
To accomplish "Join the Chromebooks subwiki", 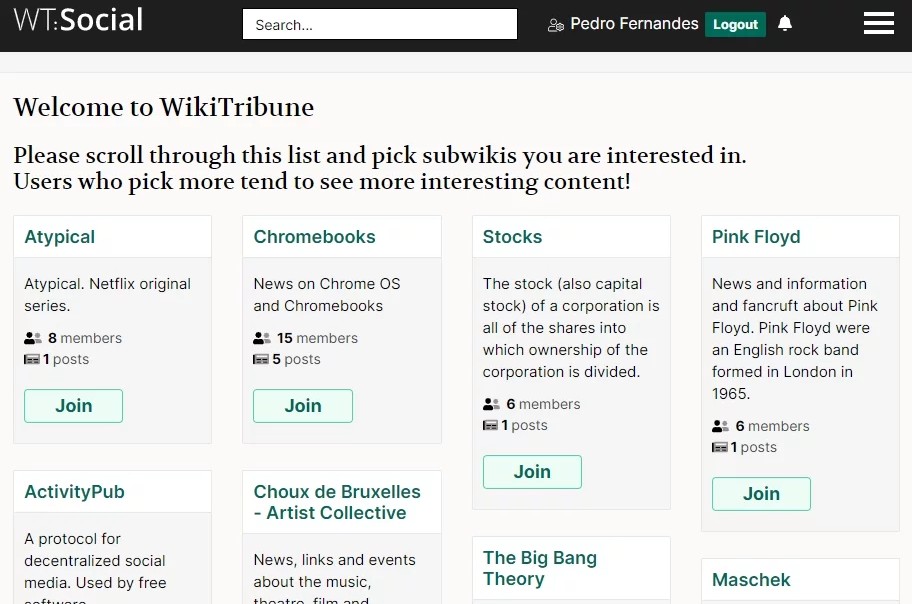I will point(302,406).
